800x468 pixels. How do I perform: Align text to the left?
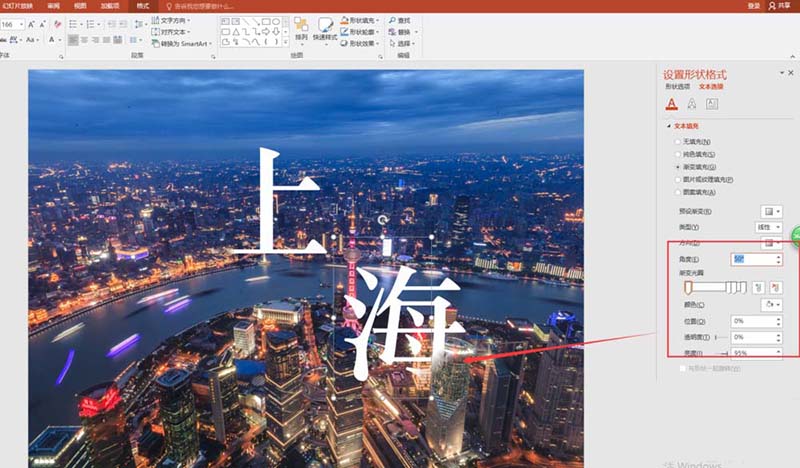click(x=73, y=39)
